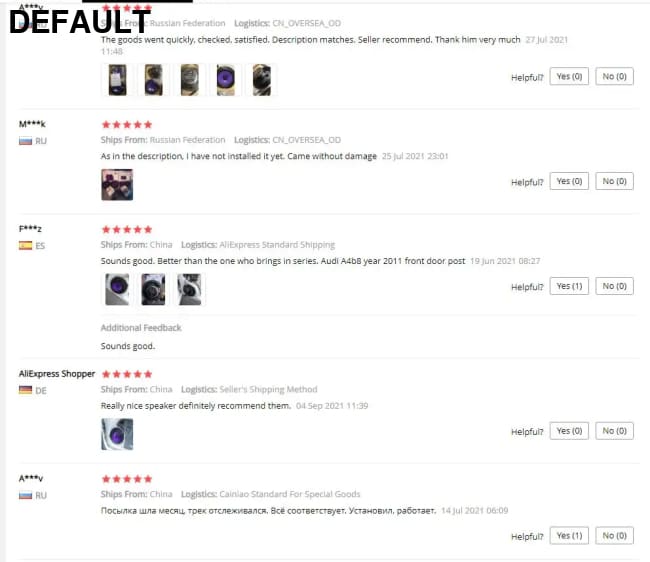Open first photo in top A***v review
Viewport: 650px width, 562px height.
[x=117, y=80]
